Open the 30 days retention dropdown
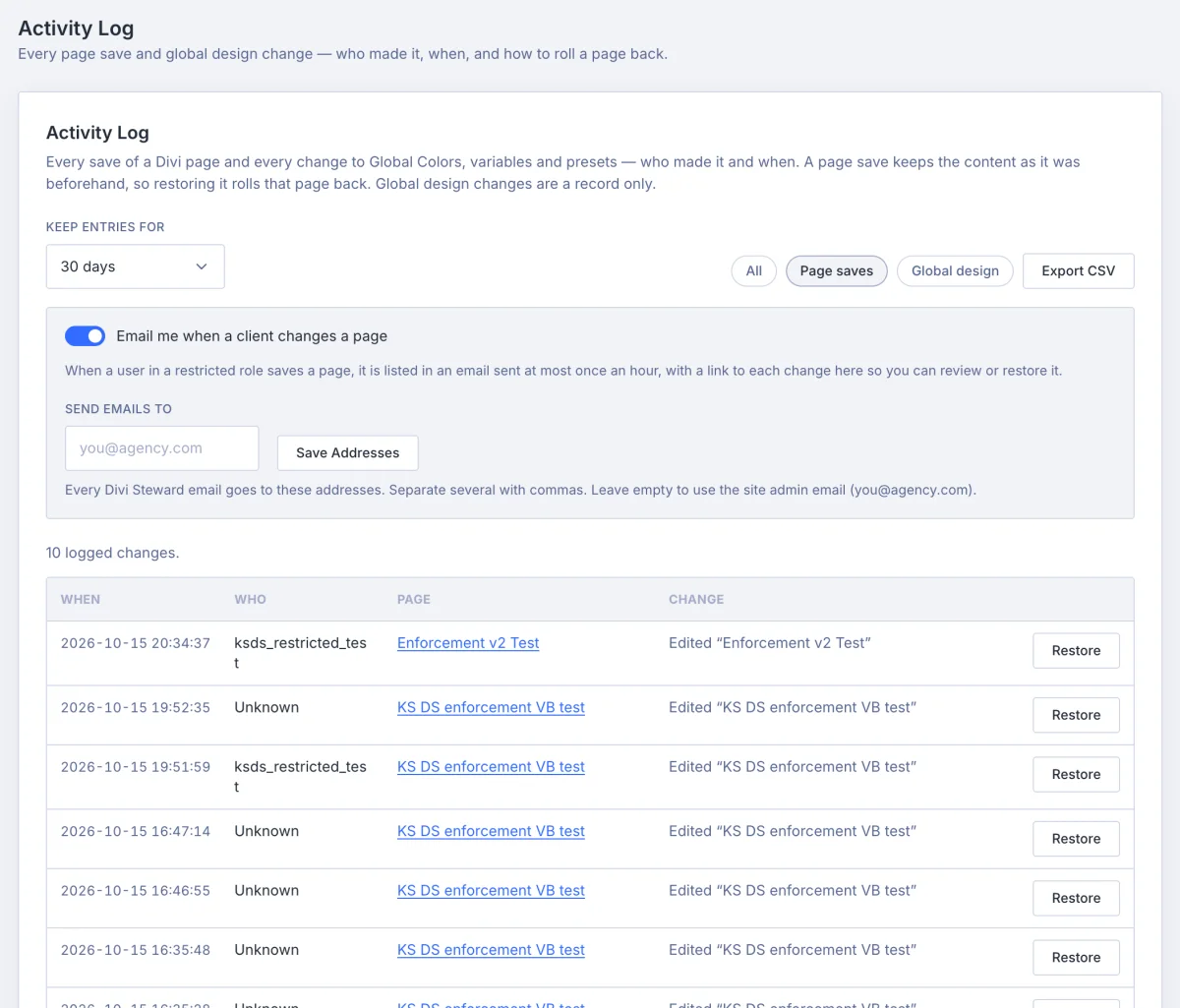The height and width of the screenshot is (1008, 1180). tap(136, 267)
